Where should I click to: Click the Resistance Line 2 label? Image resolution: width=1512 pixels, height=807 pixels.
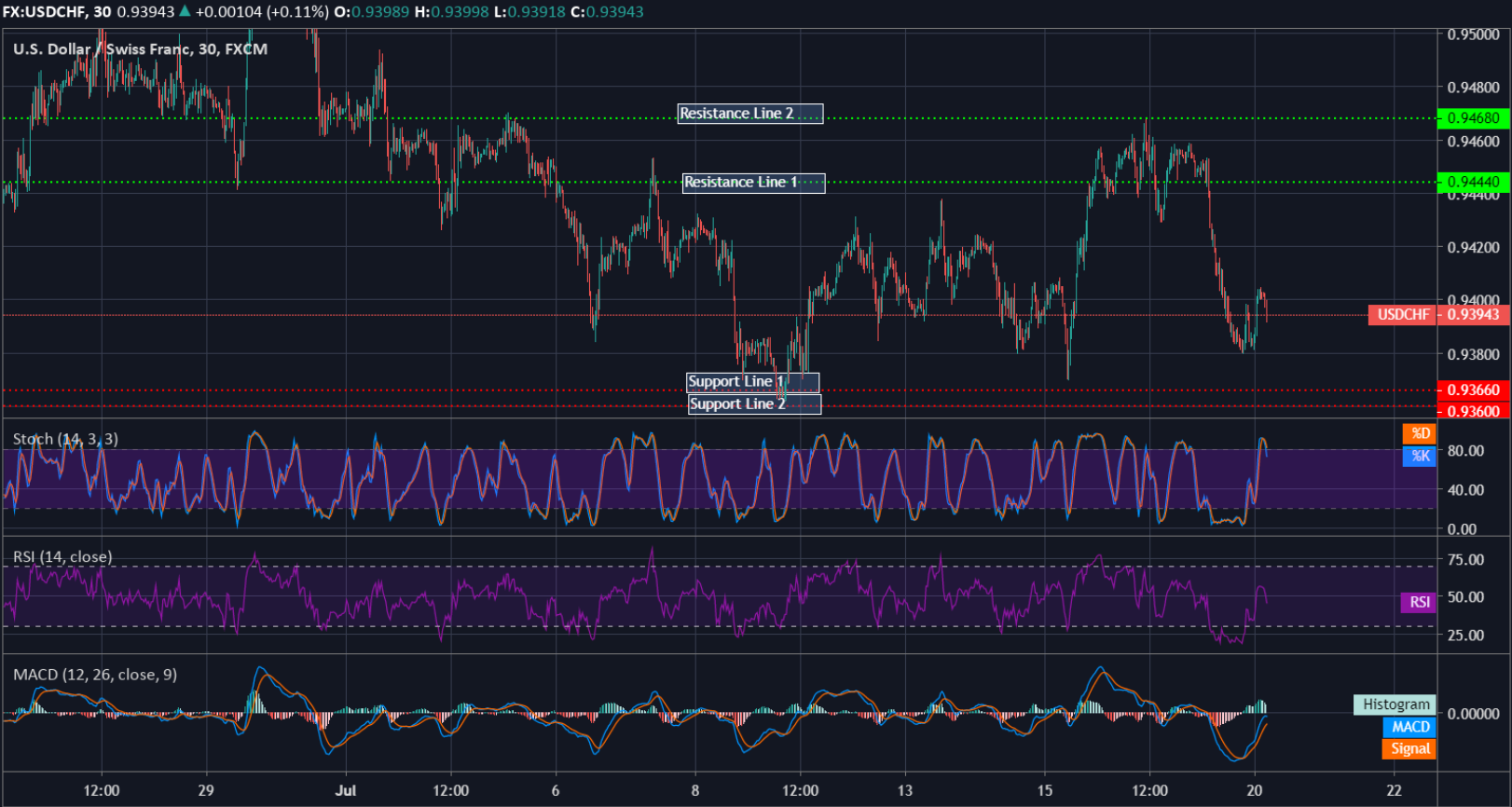point(750,114)
